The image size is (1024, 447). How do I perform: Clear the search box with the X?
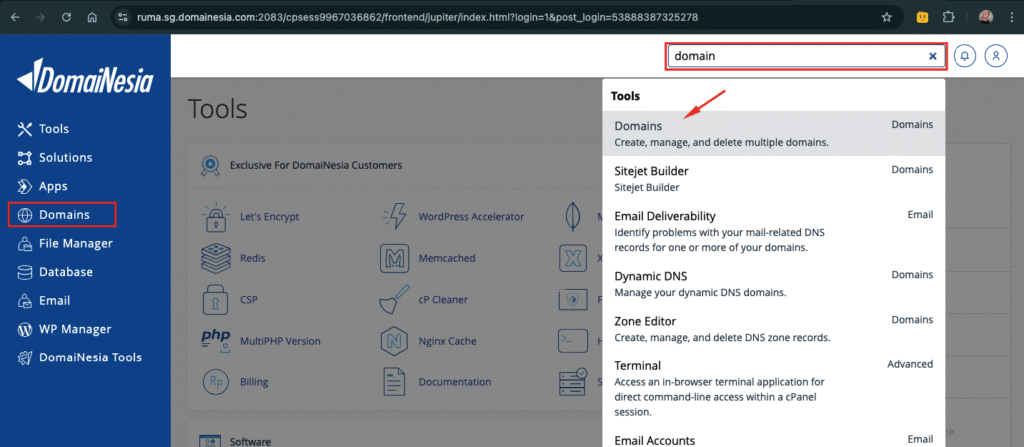pyautogui.click(x=933, y=56)
